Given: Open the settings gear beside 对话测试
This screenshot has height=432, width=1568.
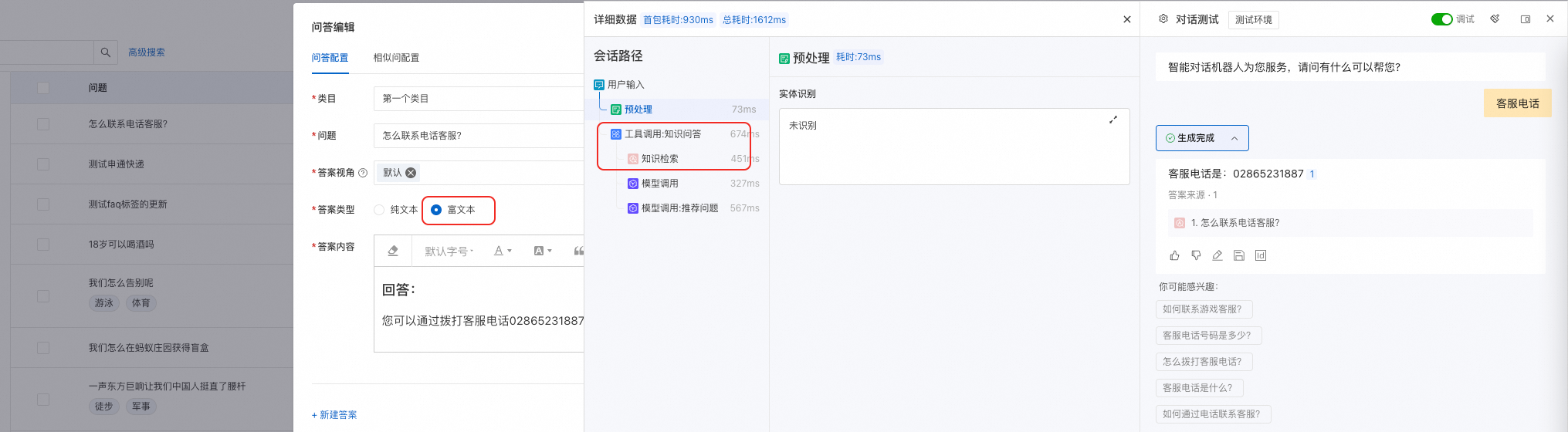Looking at the screenshot, I should [x=1163, y=19].
